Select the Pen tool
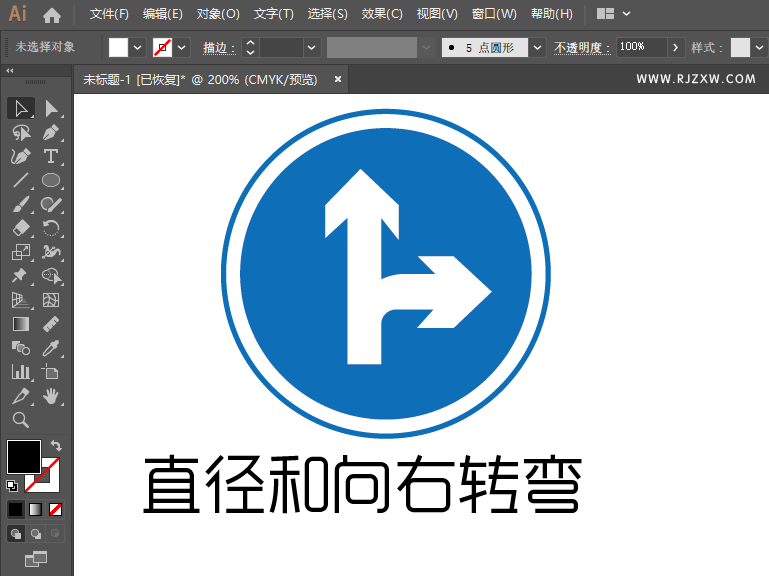Image resolution: width=769 pixels, height=576 pixels. 51,132
